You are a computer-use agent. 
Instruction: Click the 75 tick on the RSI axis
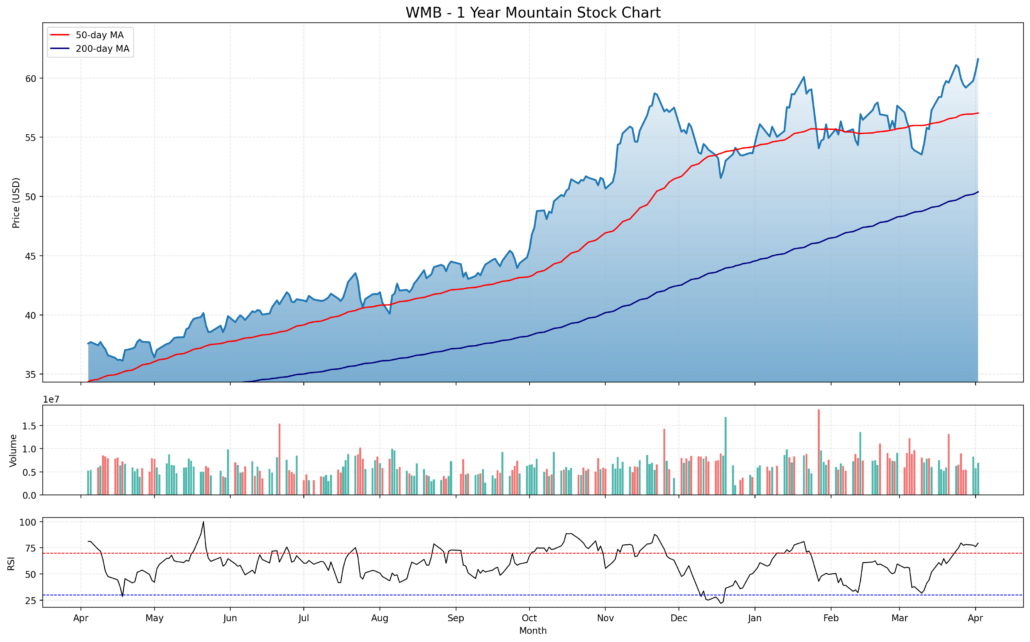click(x=30, y=548)
